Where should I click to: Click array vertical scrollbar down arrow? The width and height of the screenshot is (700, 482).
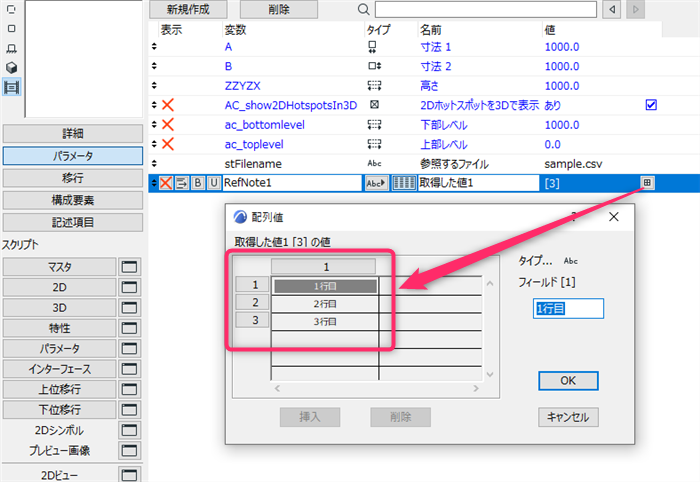490,374
